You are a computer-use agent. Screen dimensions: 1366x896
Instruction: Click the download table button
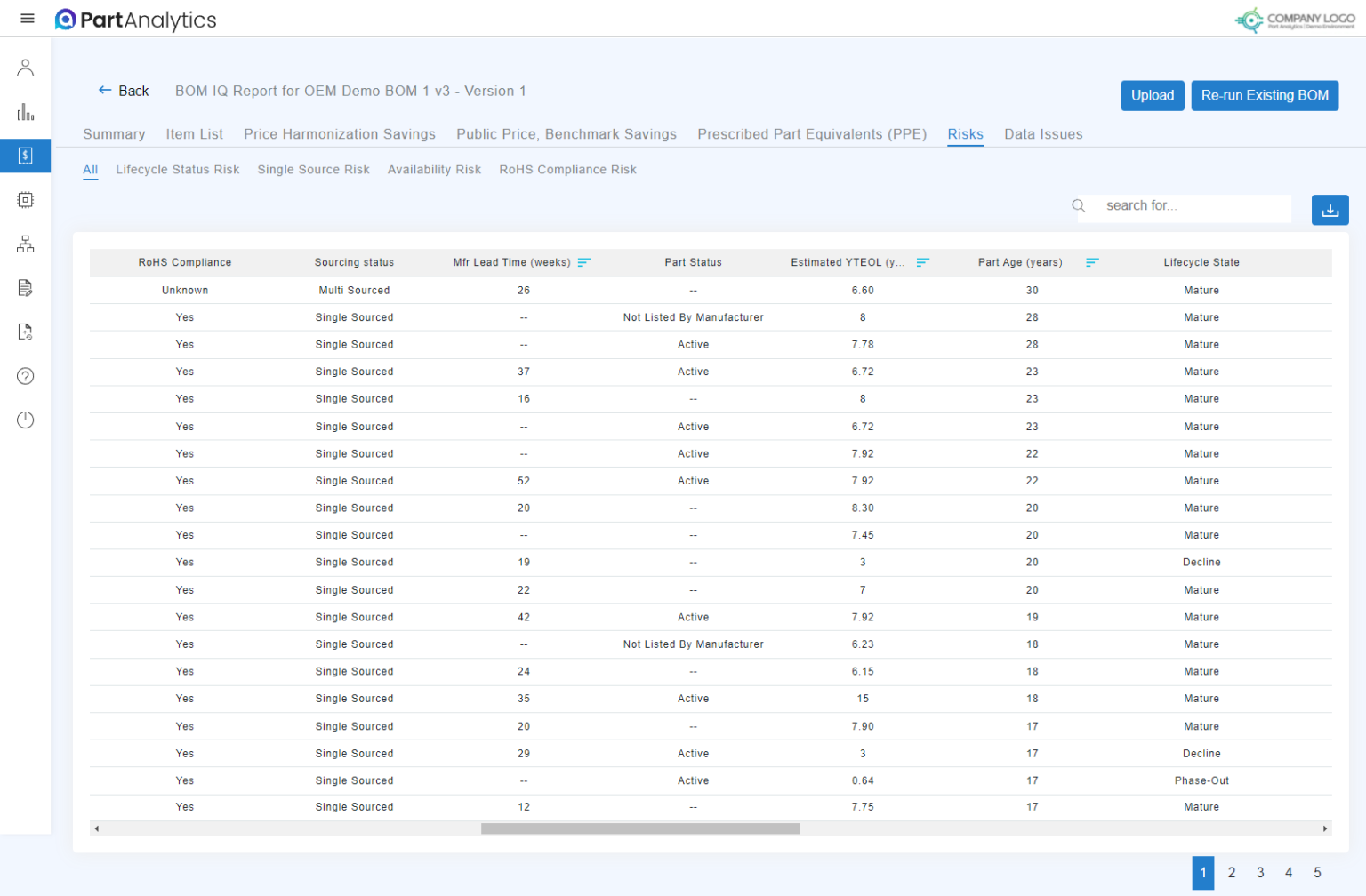click(x=1330, y=210)
